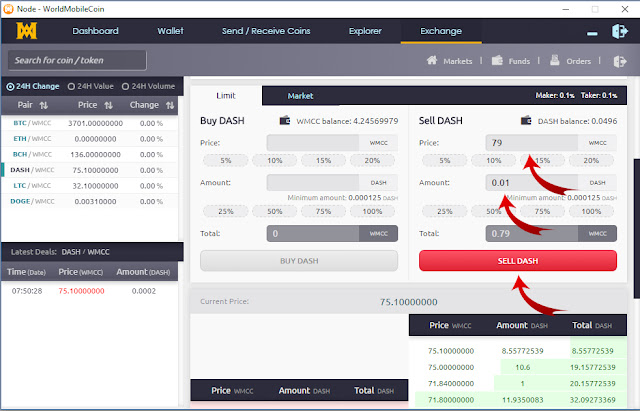Select the ETH / WMCC pair row
This screenshot has width=640, height=411.
(89, 139)
